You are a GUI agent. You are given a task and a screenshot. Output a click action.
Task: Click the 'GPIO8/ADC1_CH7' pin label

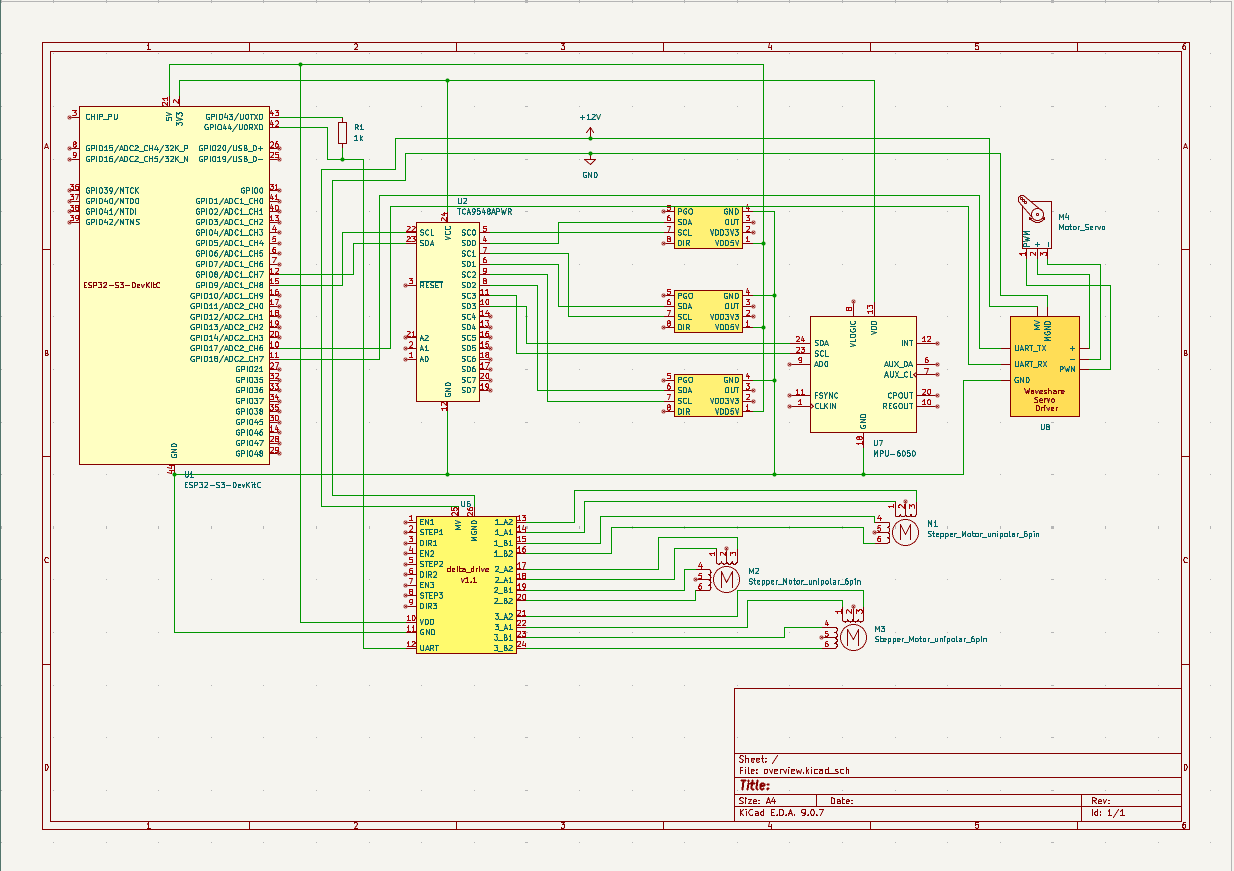pyautogui.click(x=229, y=274)
